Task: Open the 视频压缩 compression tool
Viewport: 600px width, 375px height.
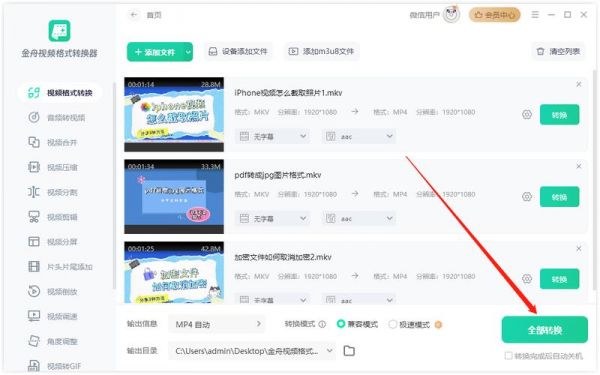Action: [53, 167]
